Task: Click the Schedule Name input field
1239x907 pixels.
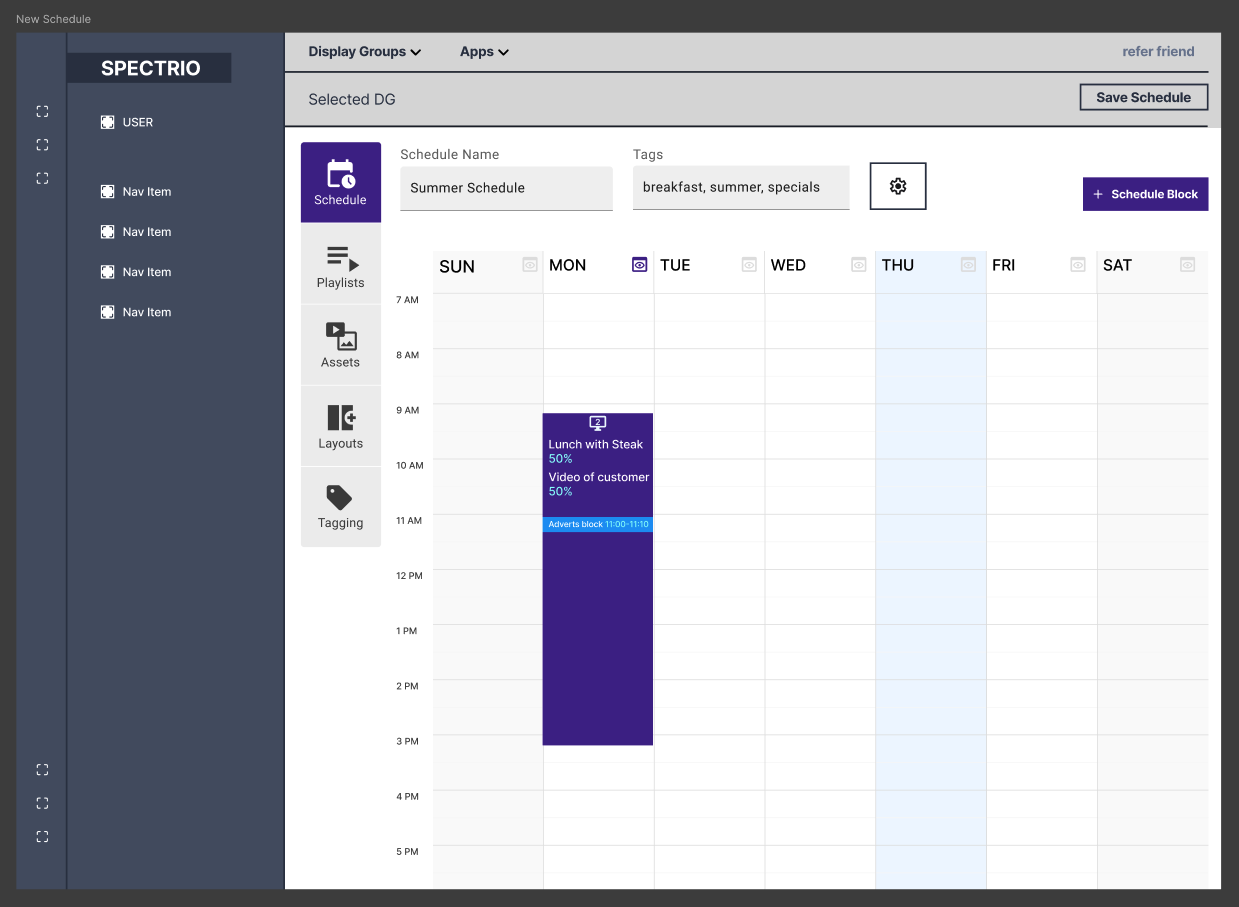Action: point(506,188)
